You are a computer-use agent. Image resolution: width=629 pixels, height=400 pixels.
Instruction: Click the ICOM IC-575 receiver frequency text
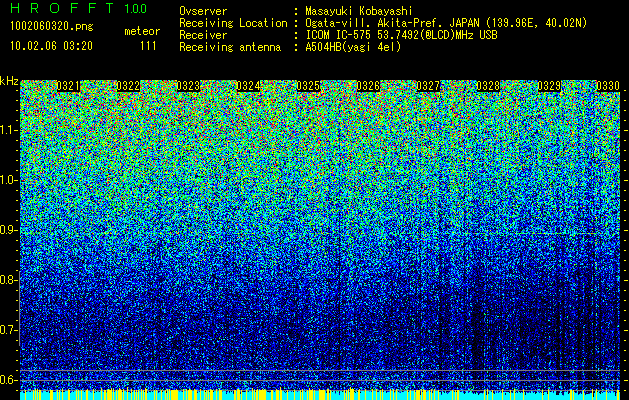(401, 35)
